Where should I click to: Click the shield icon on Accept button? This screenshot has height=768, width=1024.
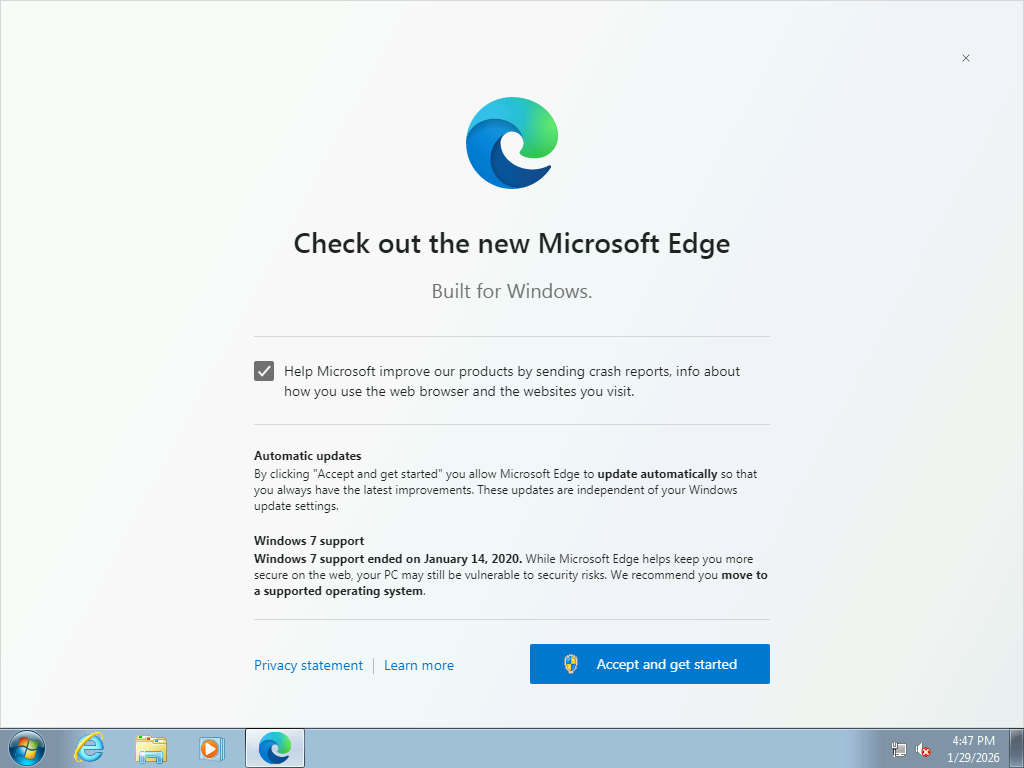571,664
